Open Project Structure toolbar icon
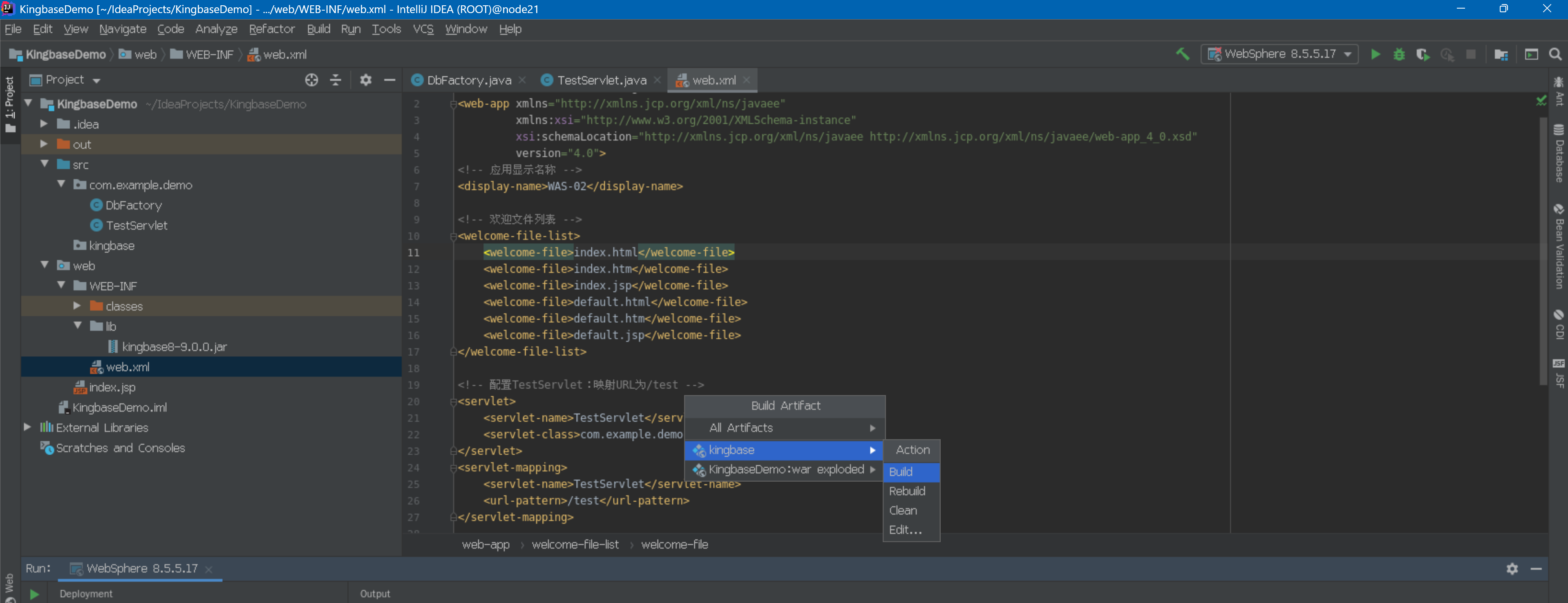Viewport: 1568px width, 603px height. click(x=1501, y=54)
